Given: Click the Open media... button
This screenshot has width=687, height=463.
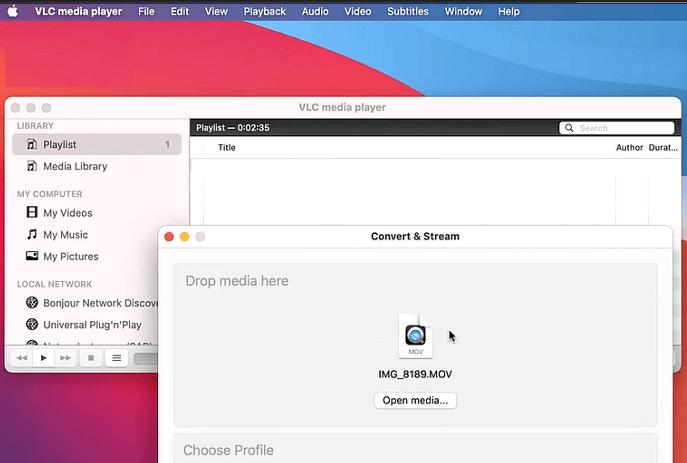Looking at the screenshot, I should click(415, 400).
